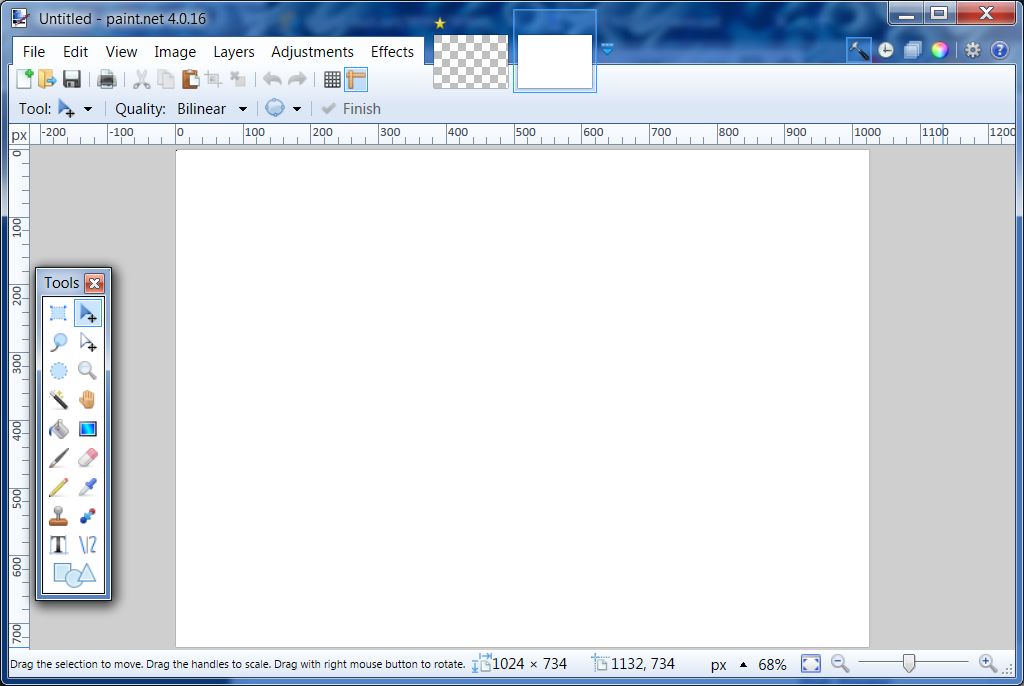Click the Redo arrow

[297, 79]
